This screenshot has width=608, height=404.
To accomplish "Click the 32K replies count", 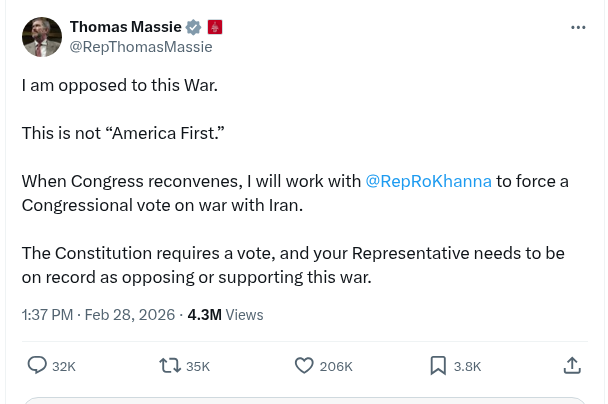I will 64,367.
